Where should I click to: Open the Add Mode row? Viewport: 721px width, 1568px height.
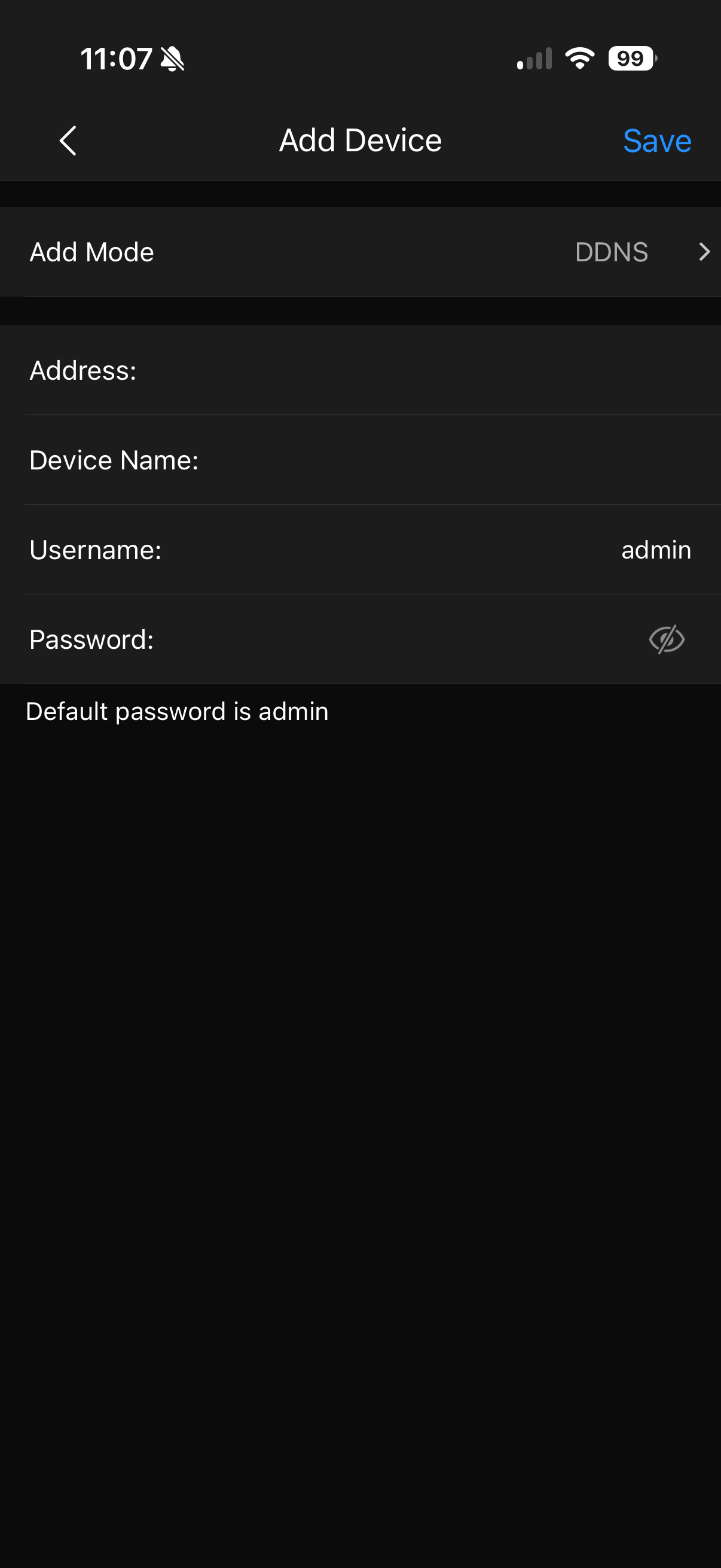coord(360,251)
